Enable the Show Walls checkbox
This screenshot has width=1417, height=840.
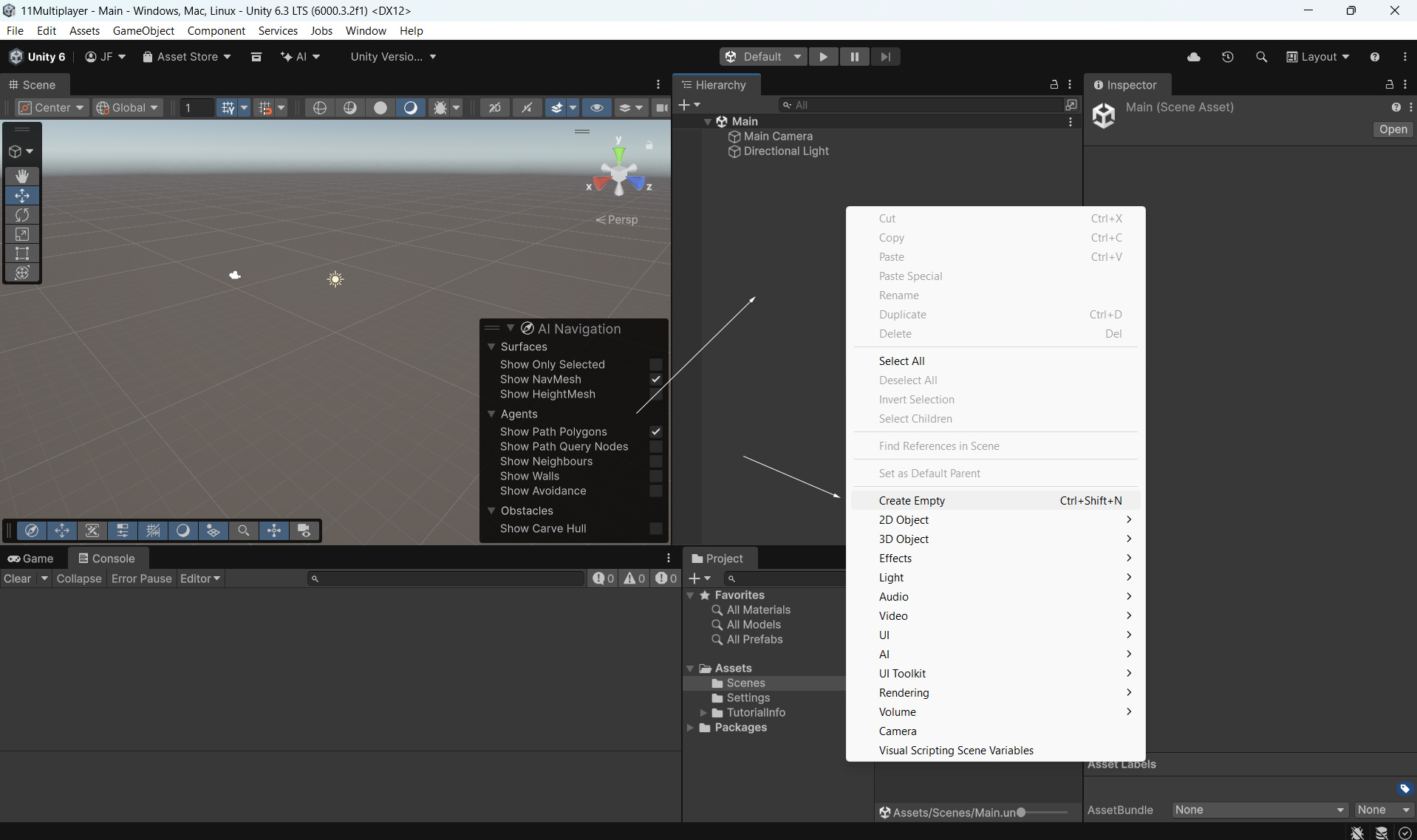[x=655, y=477]
